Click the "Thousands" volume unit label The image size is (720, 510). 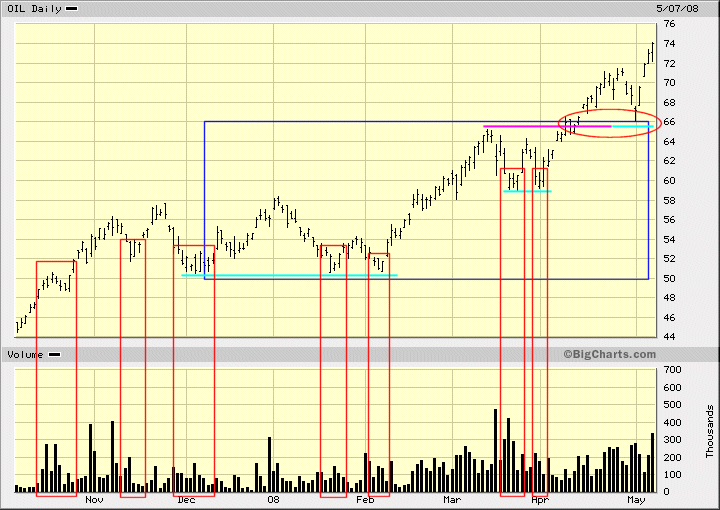point(710,431)
